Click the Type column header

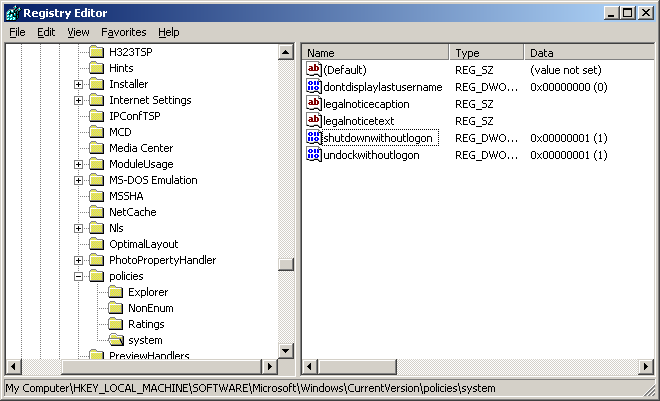click(486, 52)
